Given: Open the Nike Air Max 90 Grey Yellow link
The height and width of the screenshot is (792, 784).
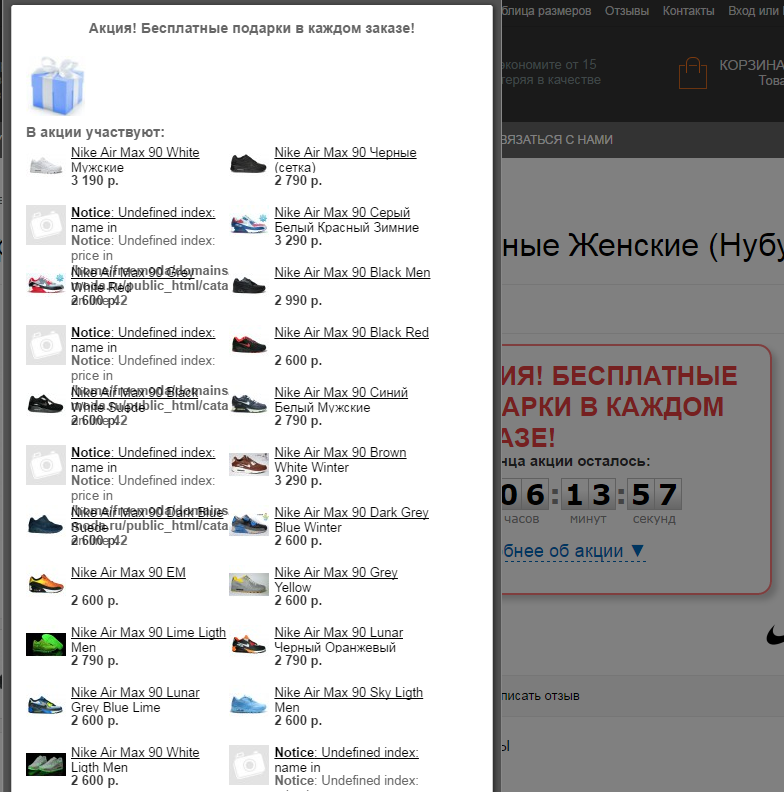Looking at the screenshot, I should pyautogui.click(x=336, y=580).
